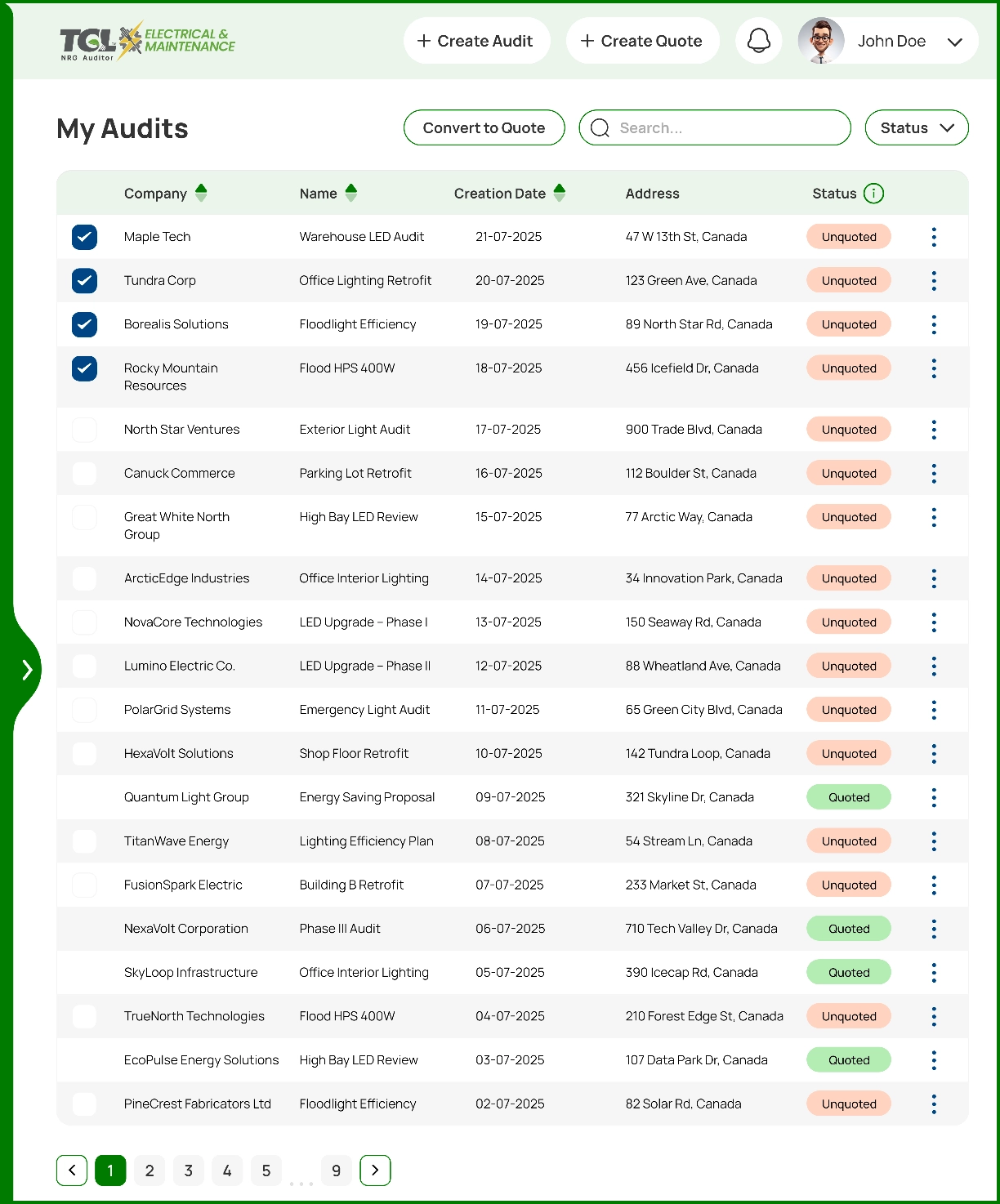Open actions menu for Quantum Light Group row

coord(934,797)
